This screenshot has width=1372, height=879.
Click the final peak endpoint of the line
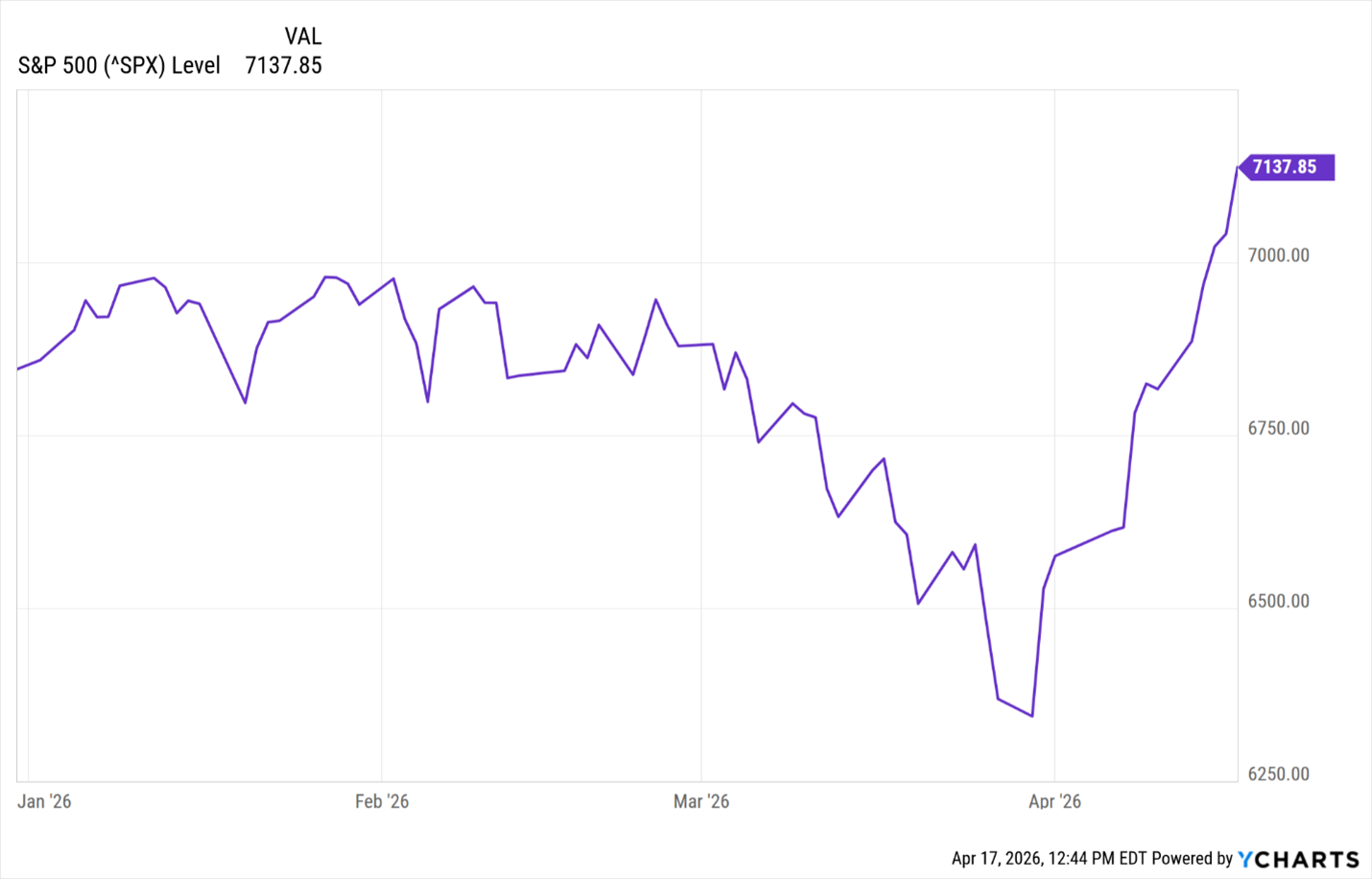(x=1237, y=168)
